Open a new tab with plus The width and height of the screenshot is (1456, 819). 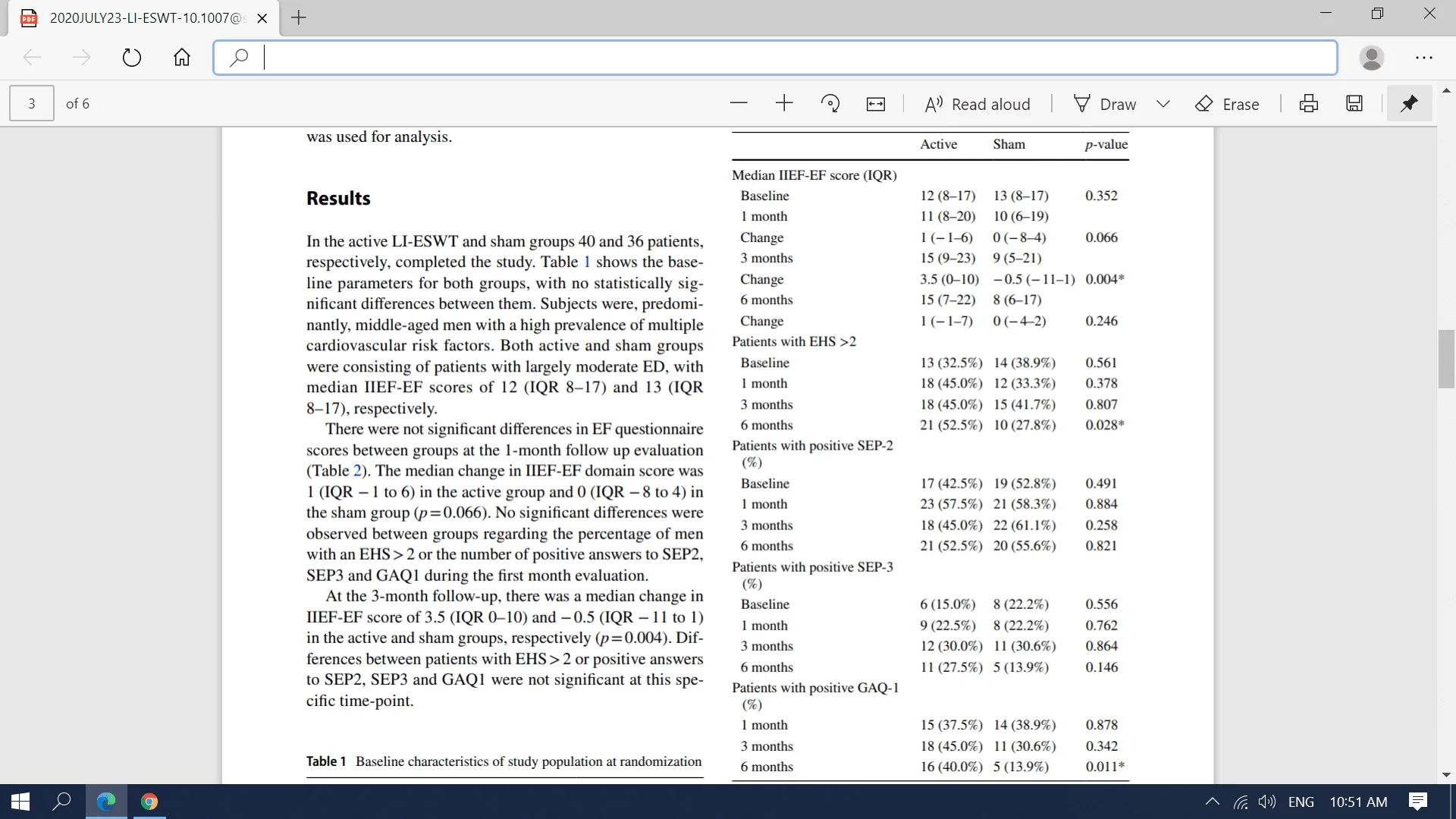pyautogui.click(x=299, y=17)
